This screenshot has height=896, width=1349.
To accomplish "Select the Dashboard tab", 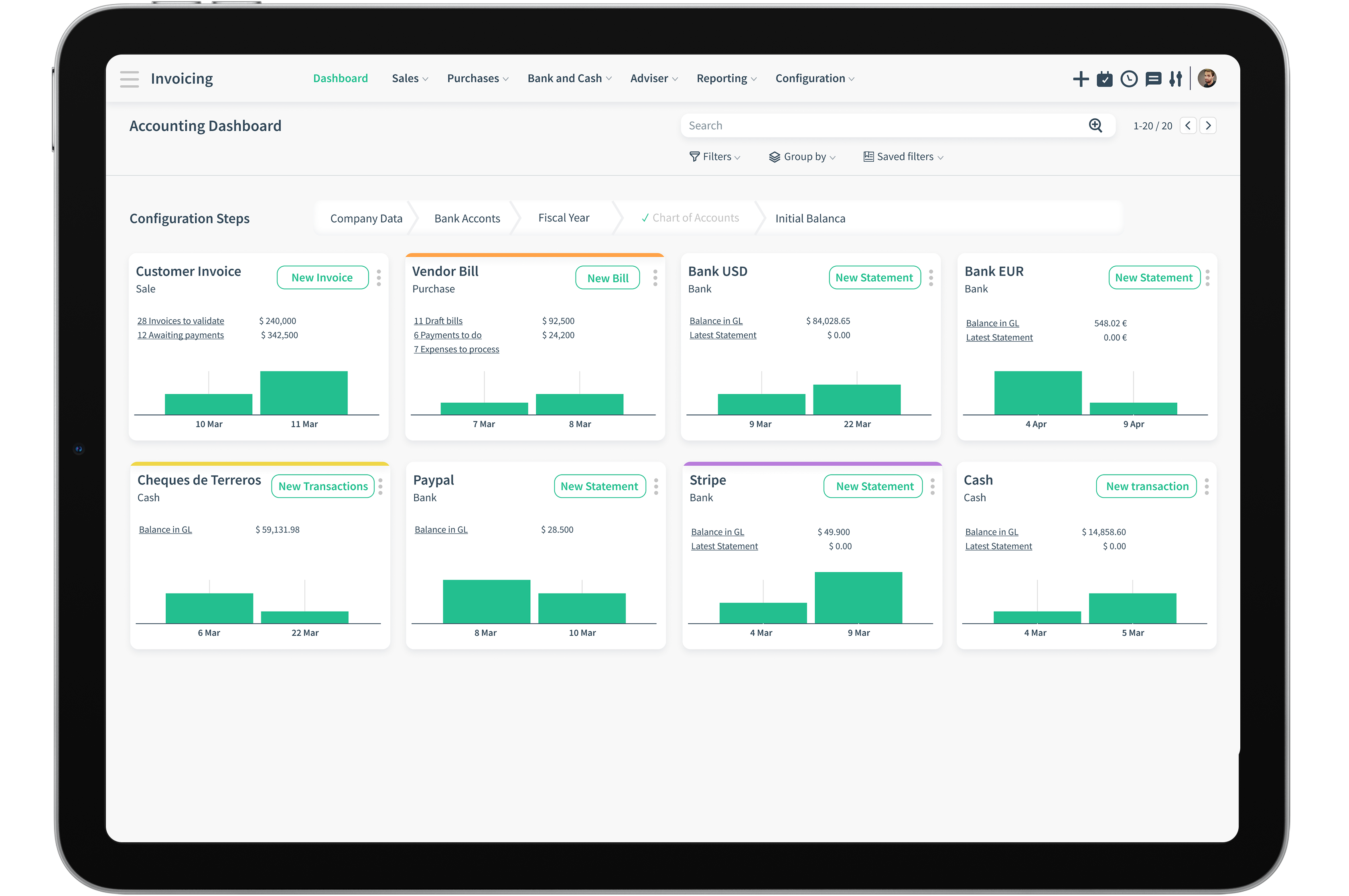I will 340,78.
